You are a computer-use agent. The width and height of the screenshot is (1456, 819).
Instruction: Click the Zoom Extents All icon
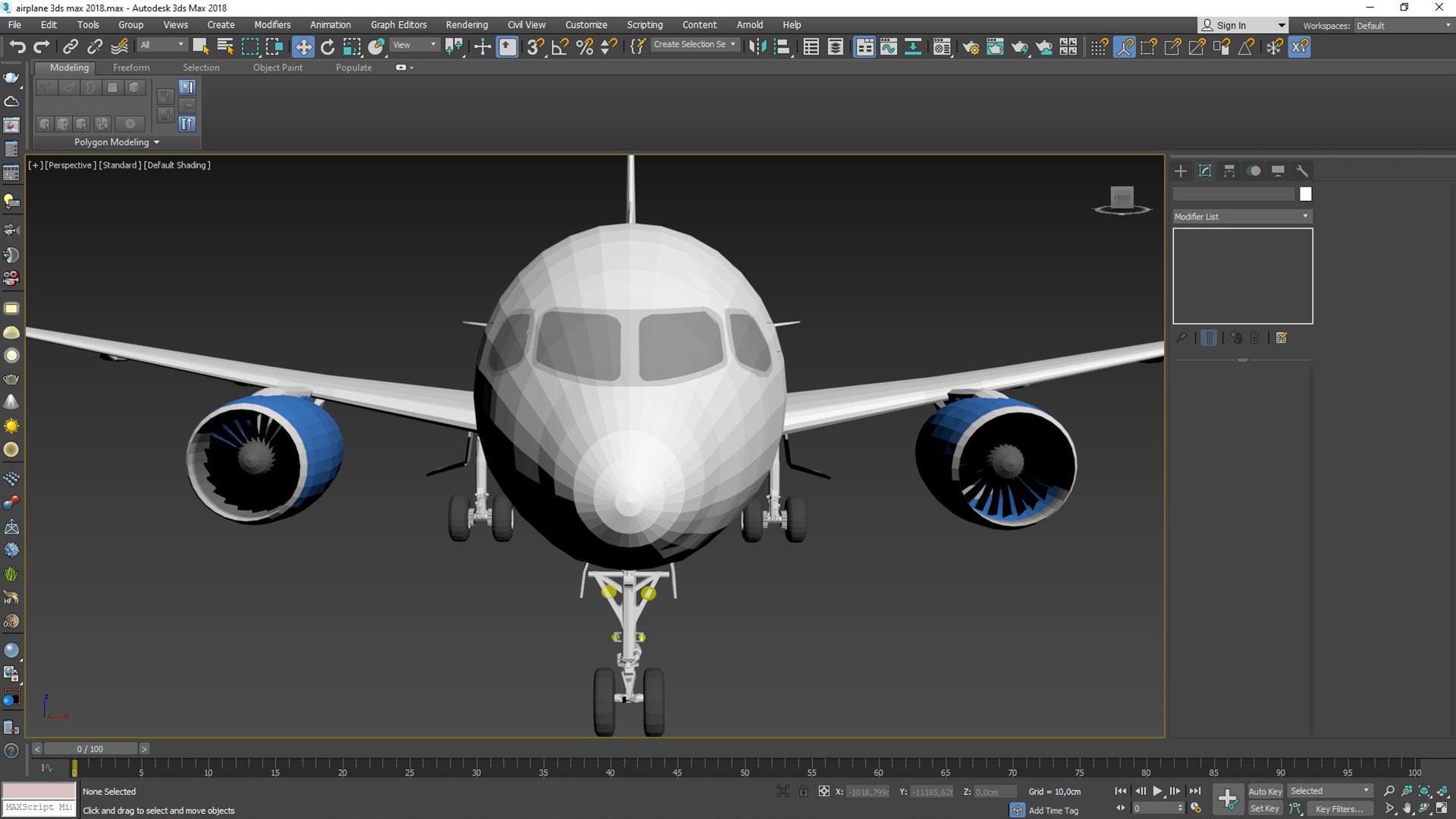[1443, 791]
